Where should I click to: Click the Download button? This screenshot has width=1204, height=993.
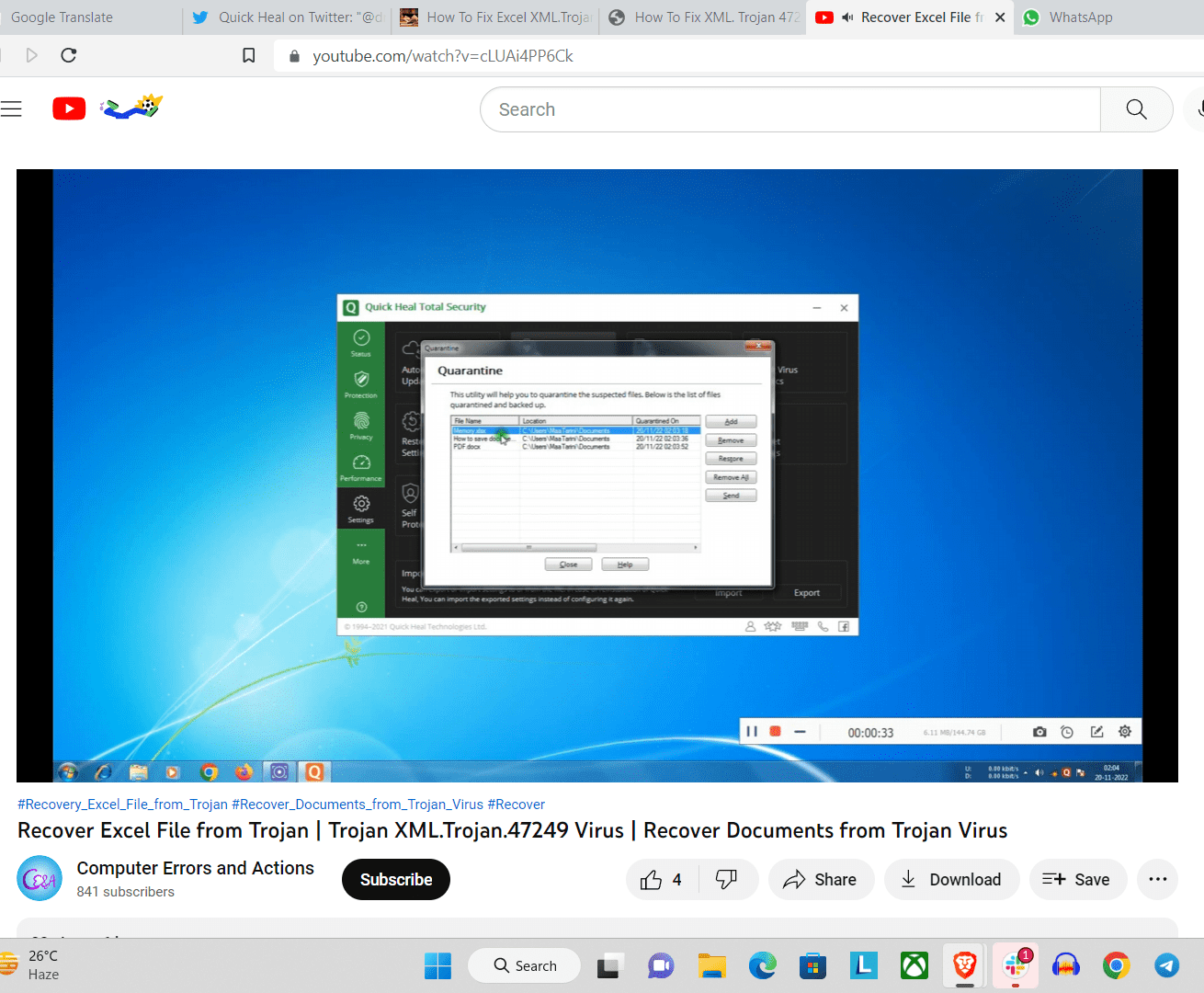click(951, 880)
